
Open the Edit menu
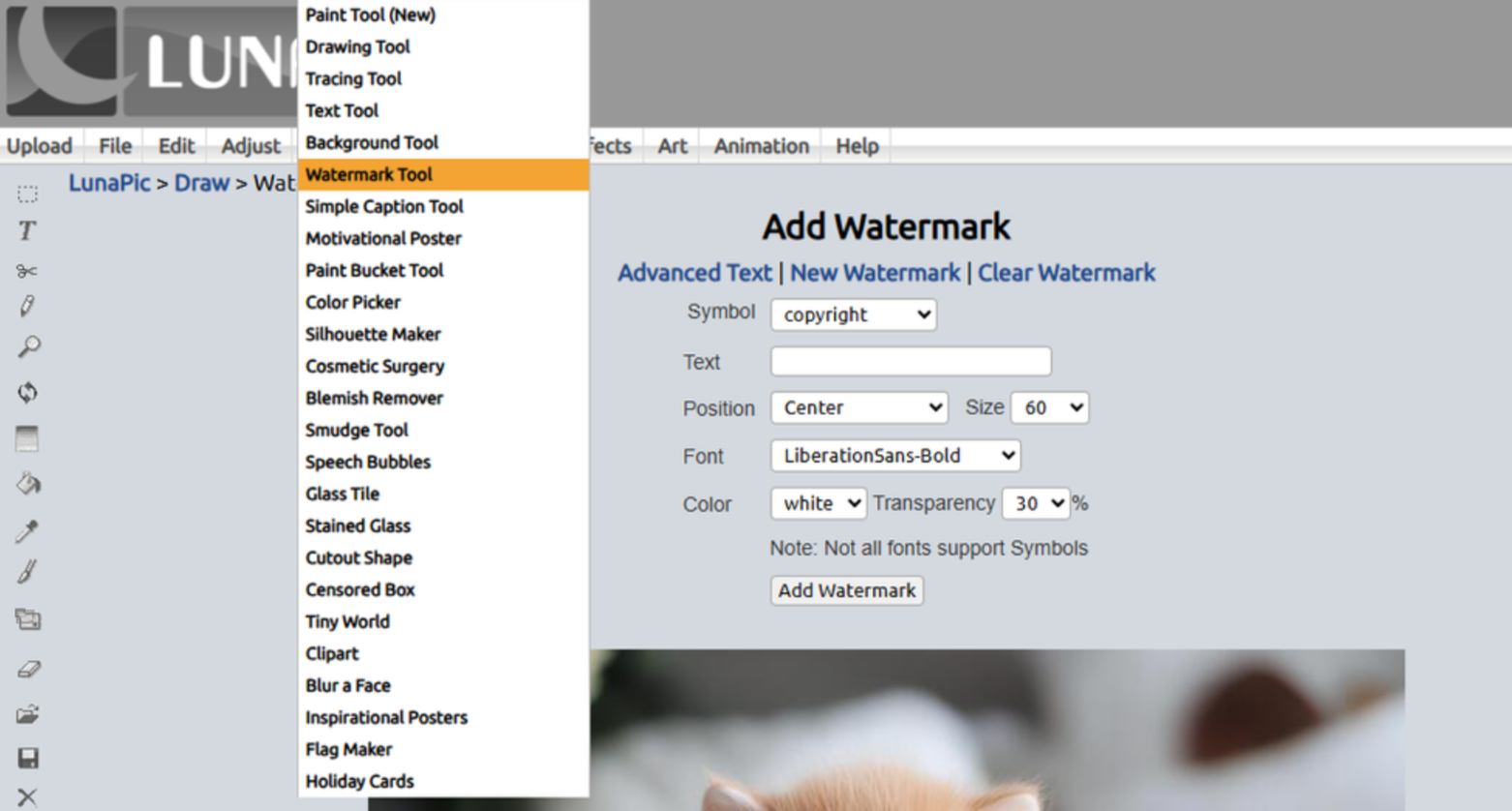click(x=176, y=146)
